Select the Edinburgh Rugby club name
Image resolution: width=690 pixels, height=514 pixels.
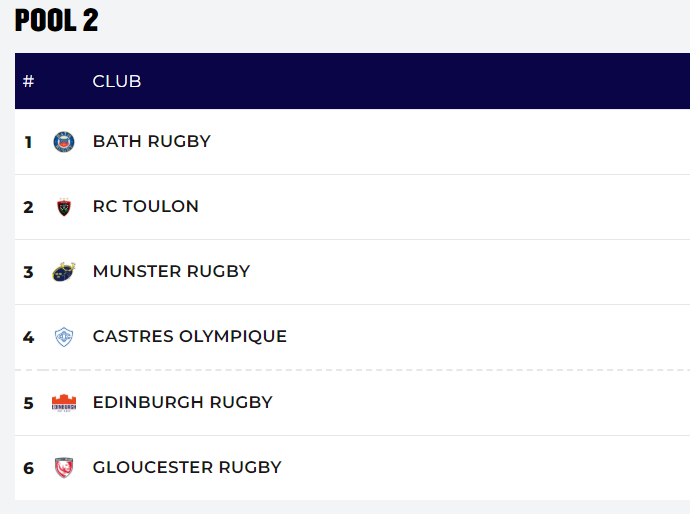(182, 403)
